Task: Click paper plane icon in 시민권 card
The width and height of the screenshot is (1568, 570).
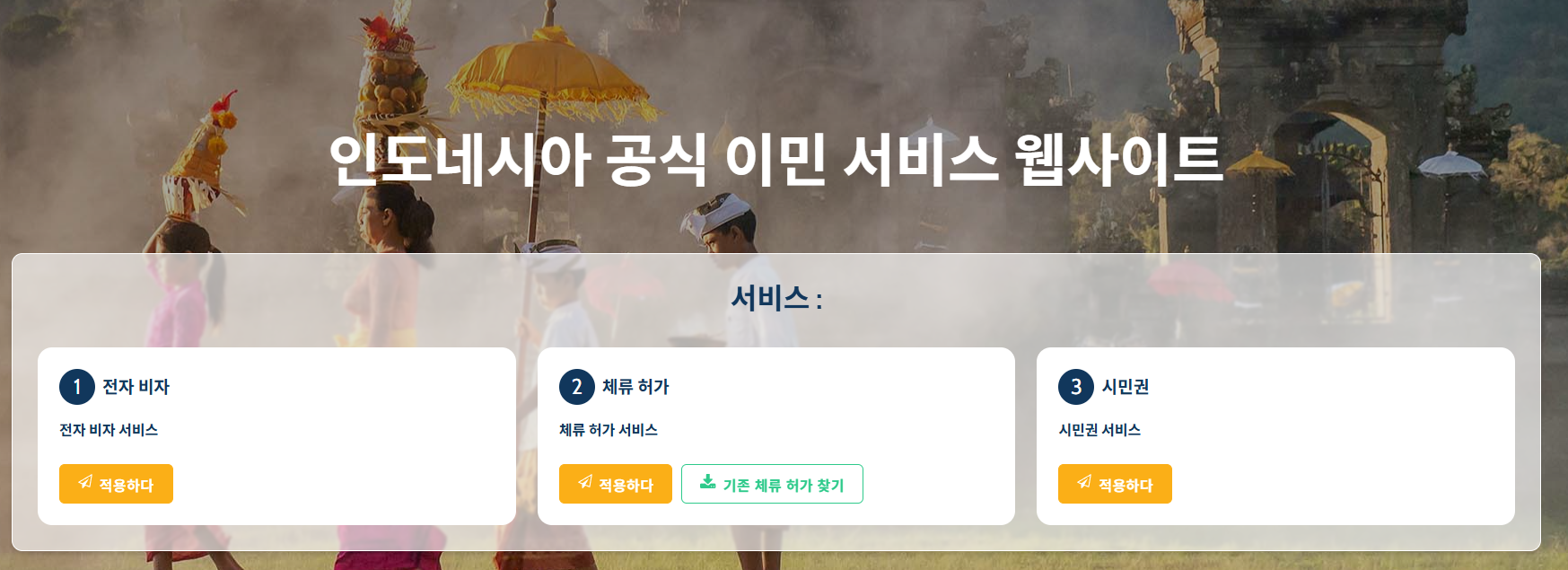Action: pos(1084,482)
